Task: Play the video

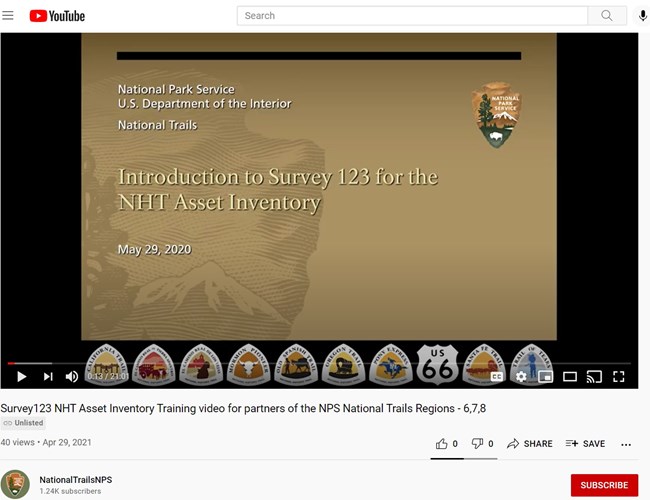Action: (x=21, y=377)
